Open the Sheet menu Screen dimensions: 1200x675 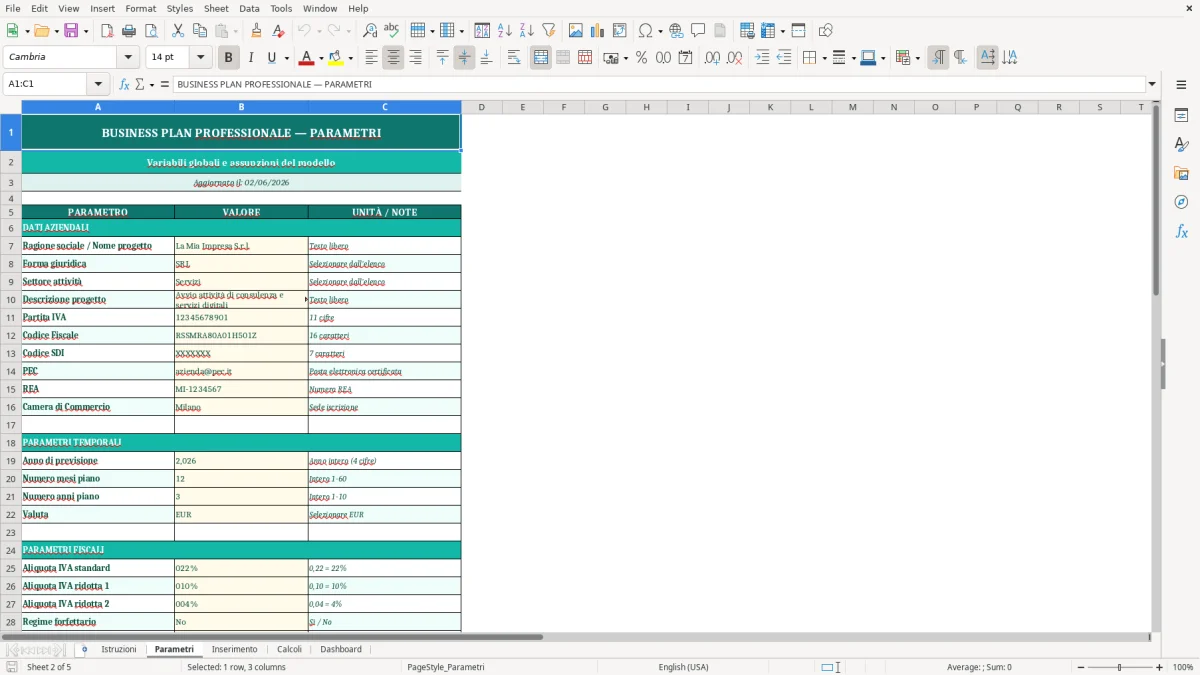[217, 8]
